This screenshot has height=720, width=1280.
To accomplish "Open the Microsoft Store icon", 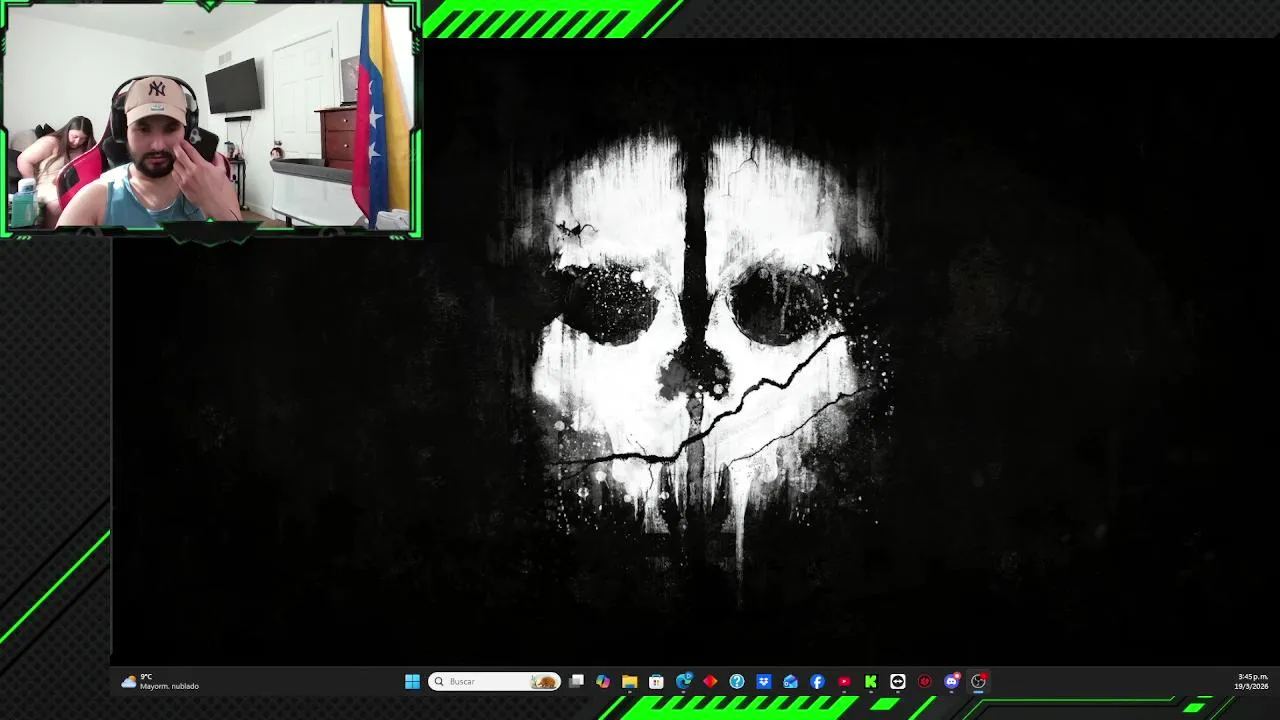I will click(656, 681).
